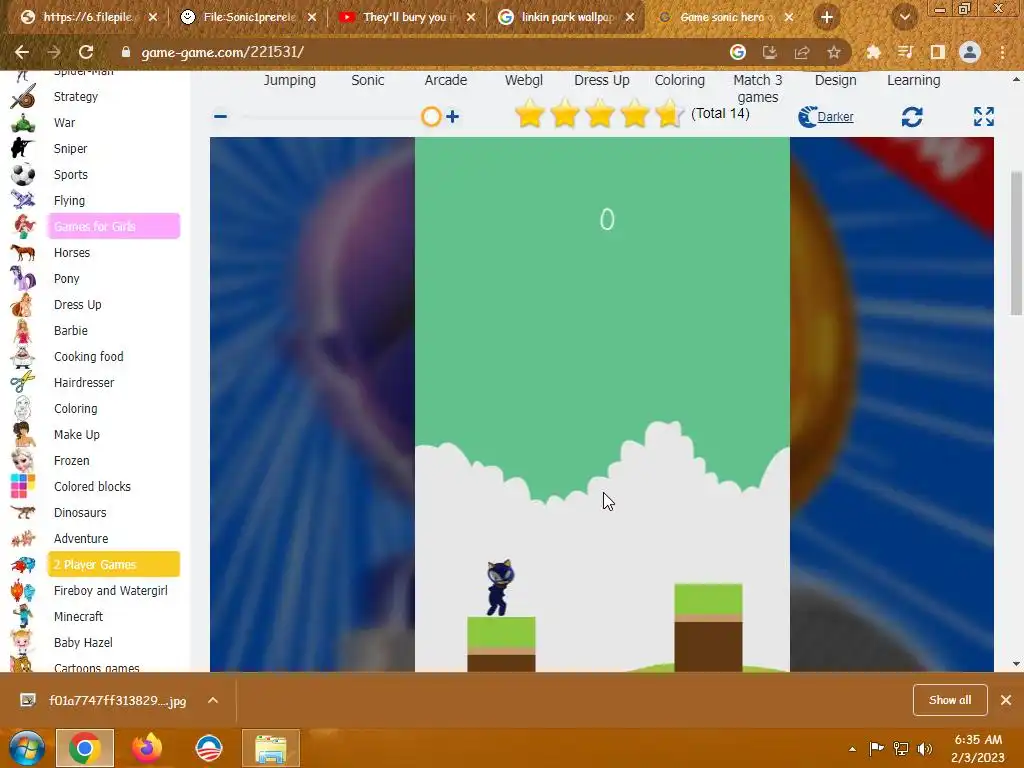This screenshot has width=1024, height=768.
Task: Open a new browser tab
Action: 827,17
